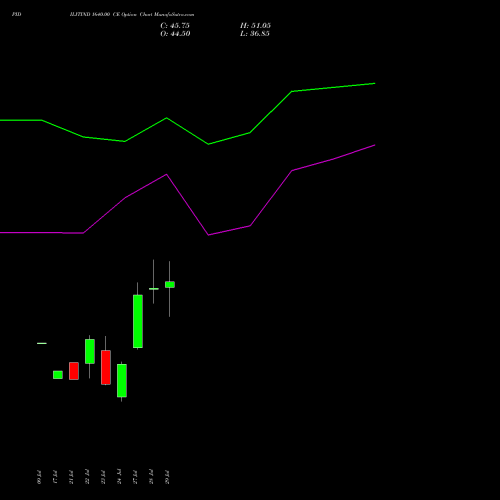Click the tall green candle for 27 Jul

coord(138,321)
